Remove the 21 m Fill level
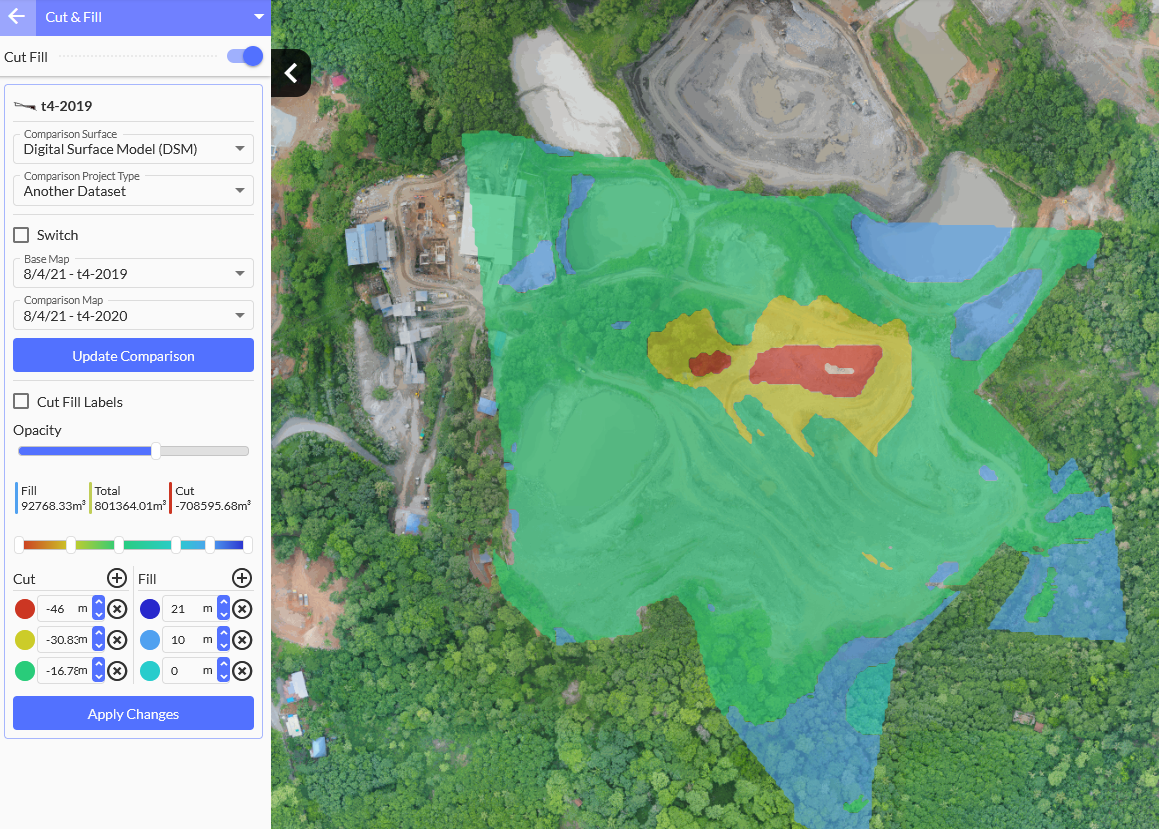The width and height of the screenshot is (1159, 829). click(242, 609)
